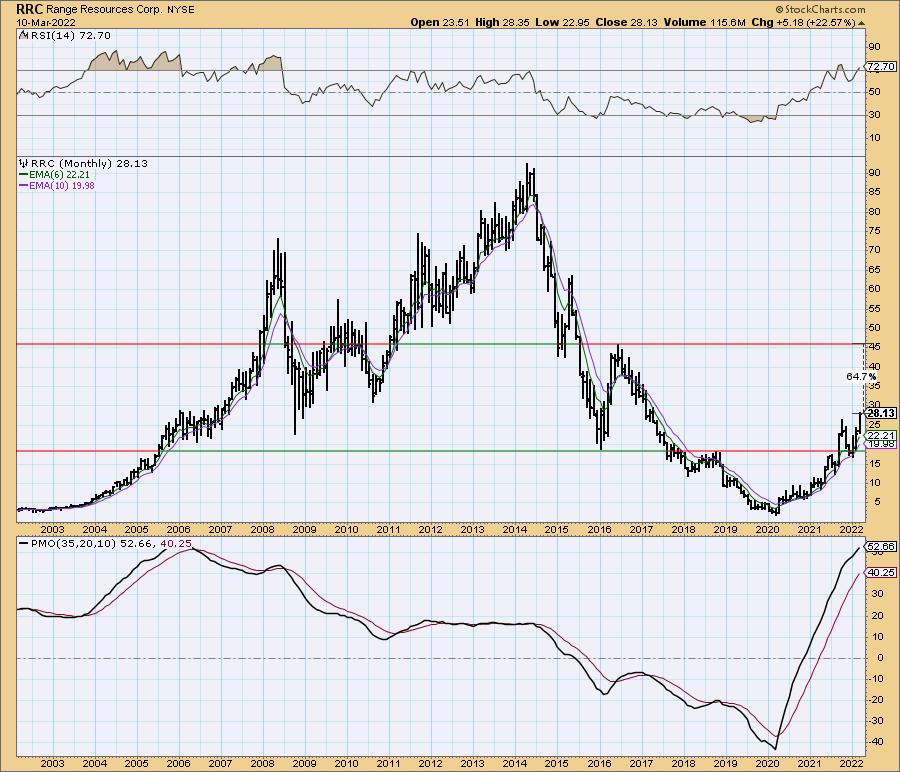Click the PMO 0 level label
The width and height of the screenshot is (900, 772).
880,658
